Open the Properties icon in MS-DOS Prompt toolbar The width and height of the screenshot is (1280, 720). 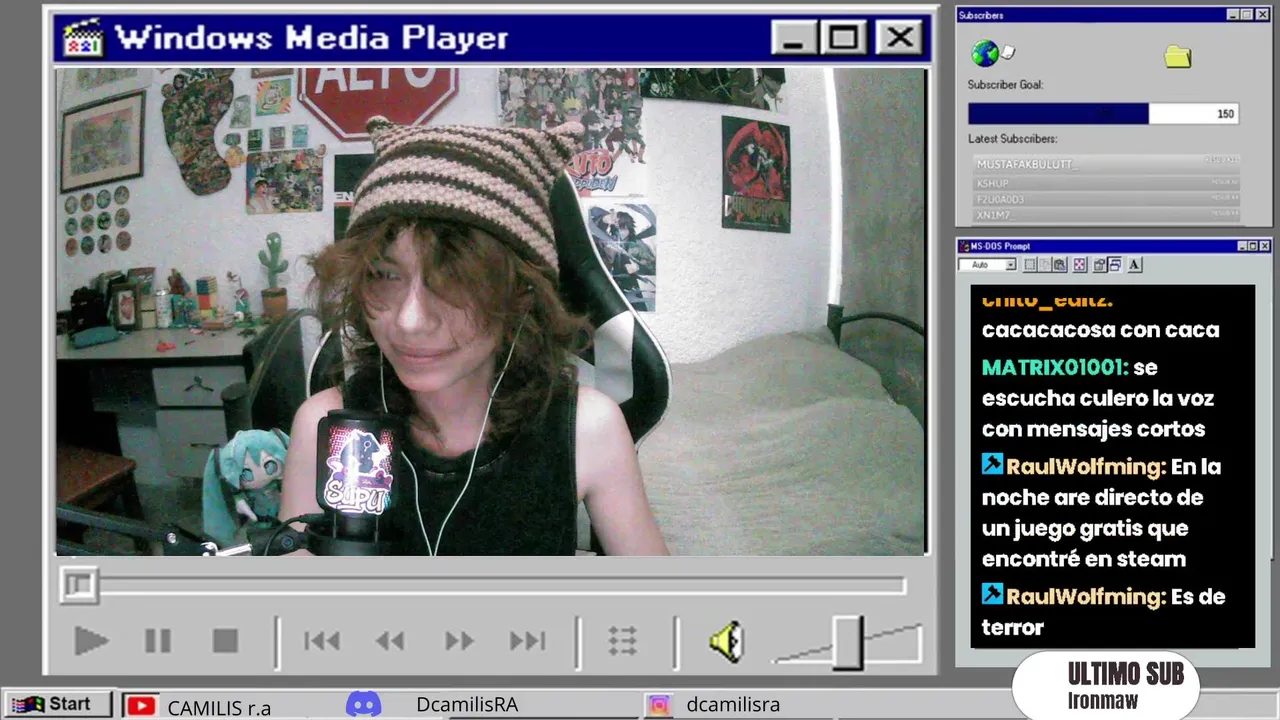coord(1100,265)
